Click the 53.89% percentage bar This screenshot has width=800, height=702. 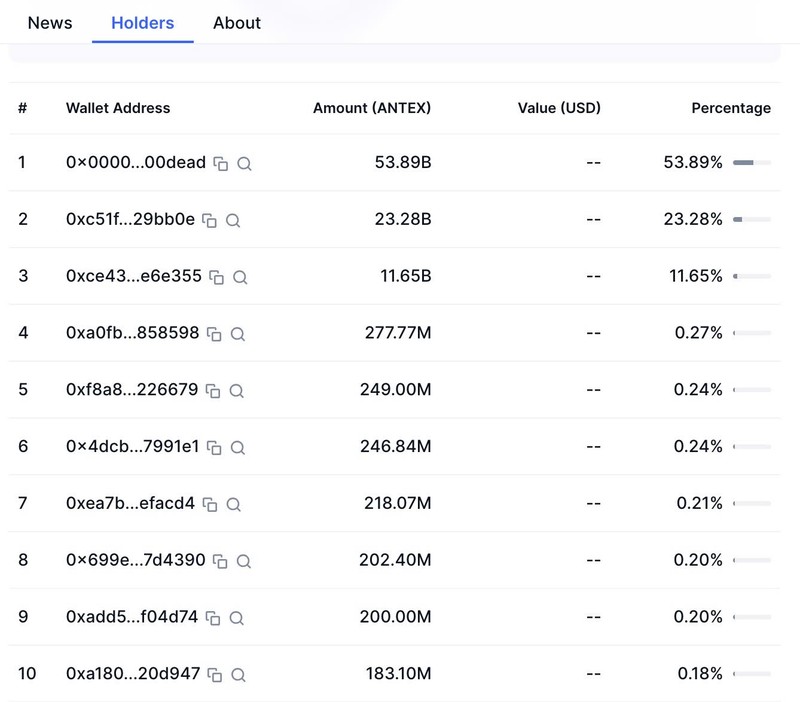click(751, 163)
